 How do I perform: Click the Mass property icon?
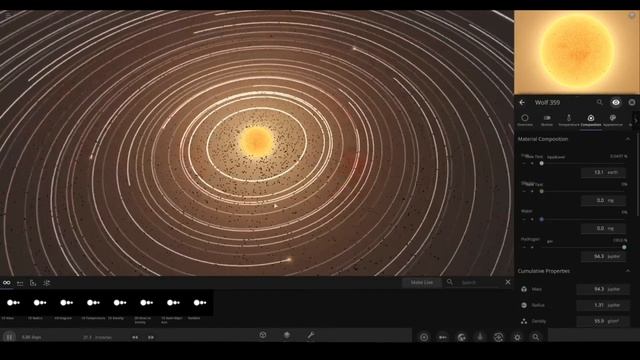pos(524,289)
